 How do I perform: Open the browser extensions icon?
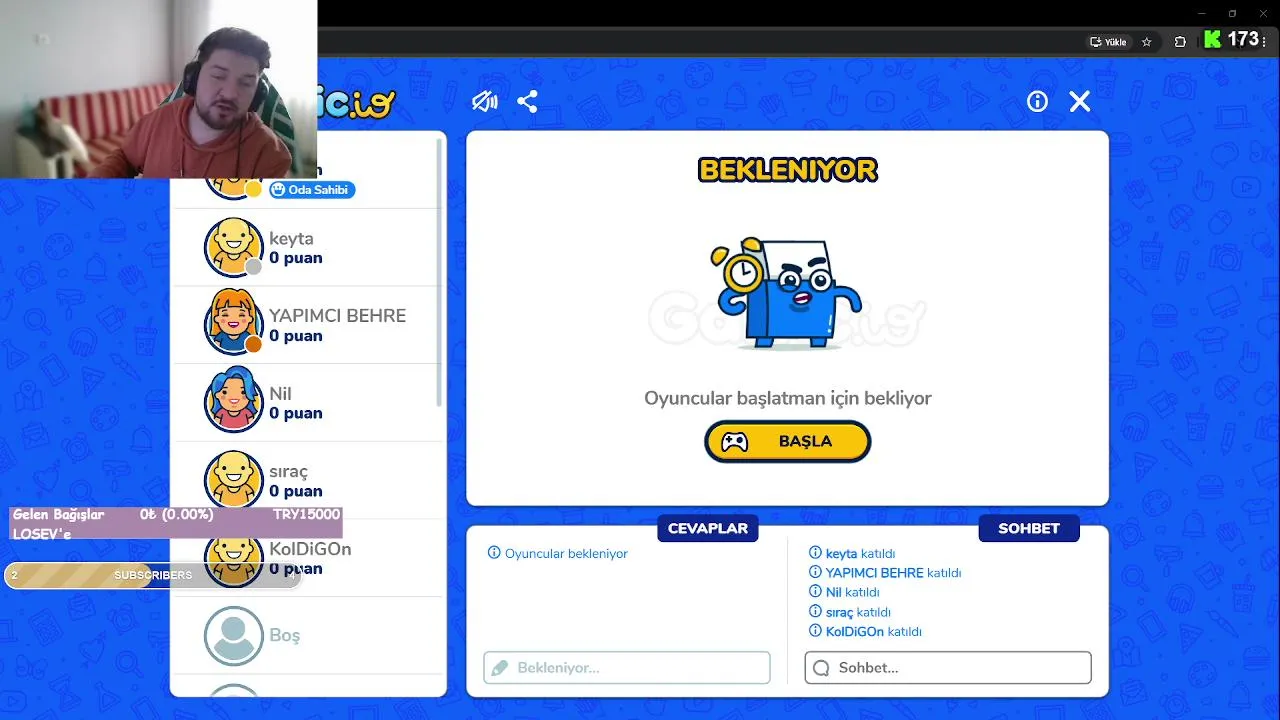tap(1180, 42)
